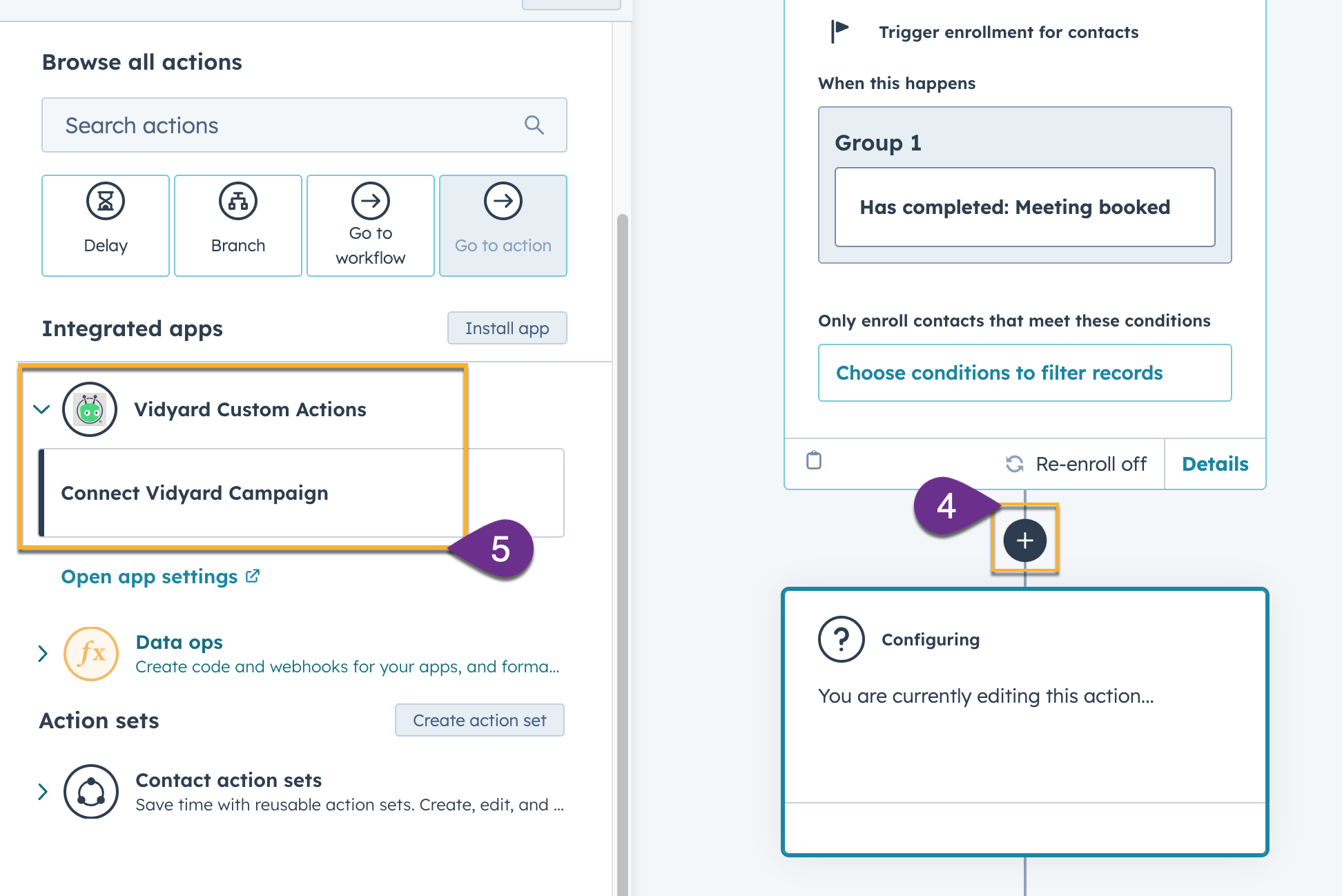The height and width of the screenshot is (896, 1342).
Task: Open Details of the enrollment trigger
Action: (x=1215, y=464)
